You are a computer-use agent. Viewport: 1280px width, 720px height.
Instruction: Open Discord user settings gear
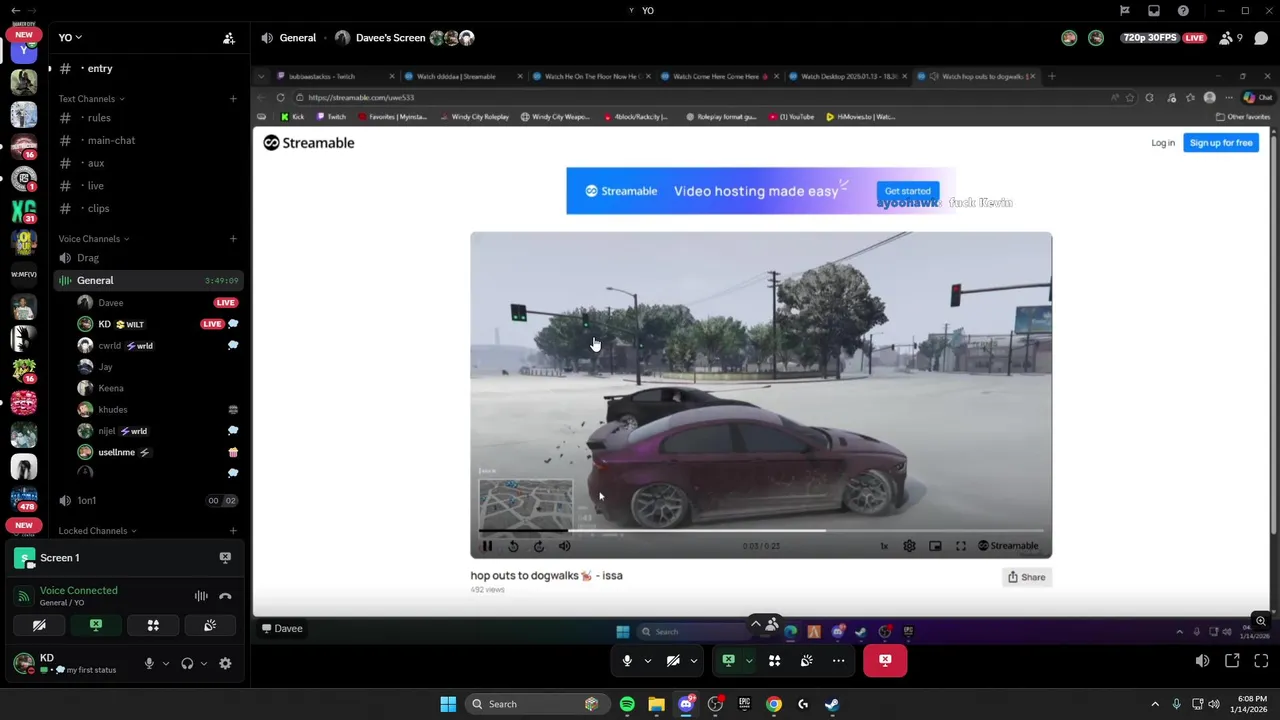pos(225,663)
